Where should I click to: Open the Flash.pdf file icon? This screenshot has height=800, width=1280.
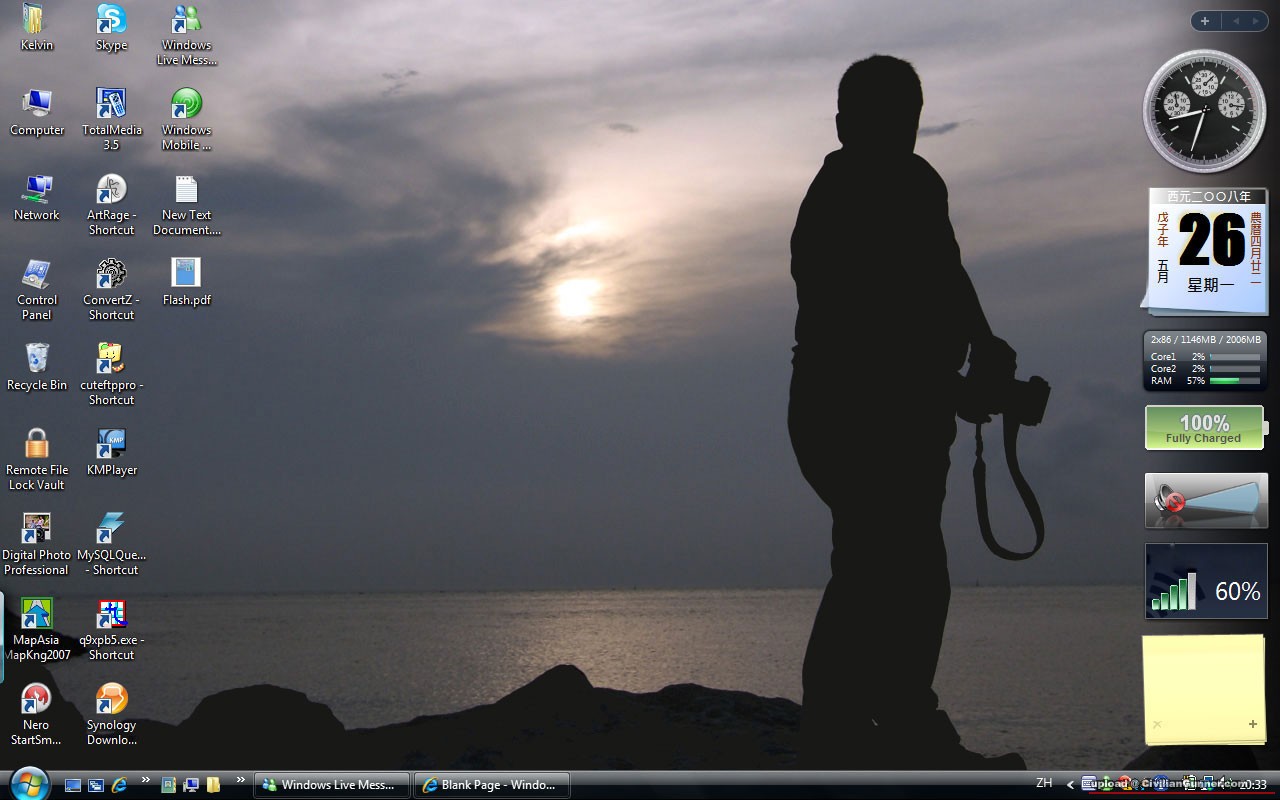click(186, 274)
